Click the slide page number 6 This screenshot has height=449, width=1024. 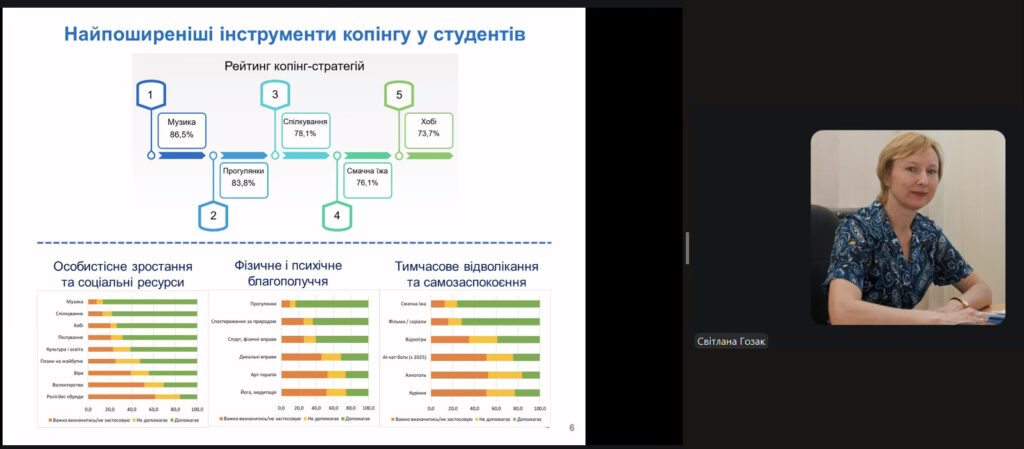click(571, 428)
